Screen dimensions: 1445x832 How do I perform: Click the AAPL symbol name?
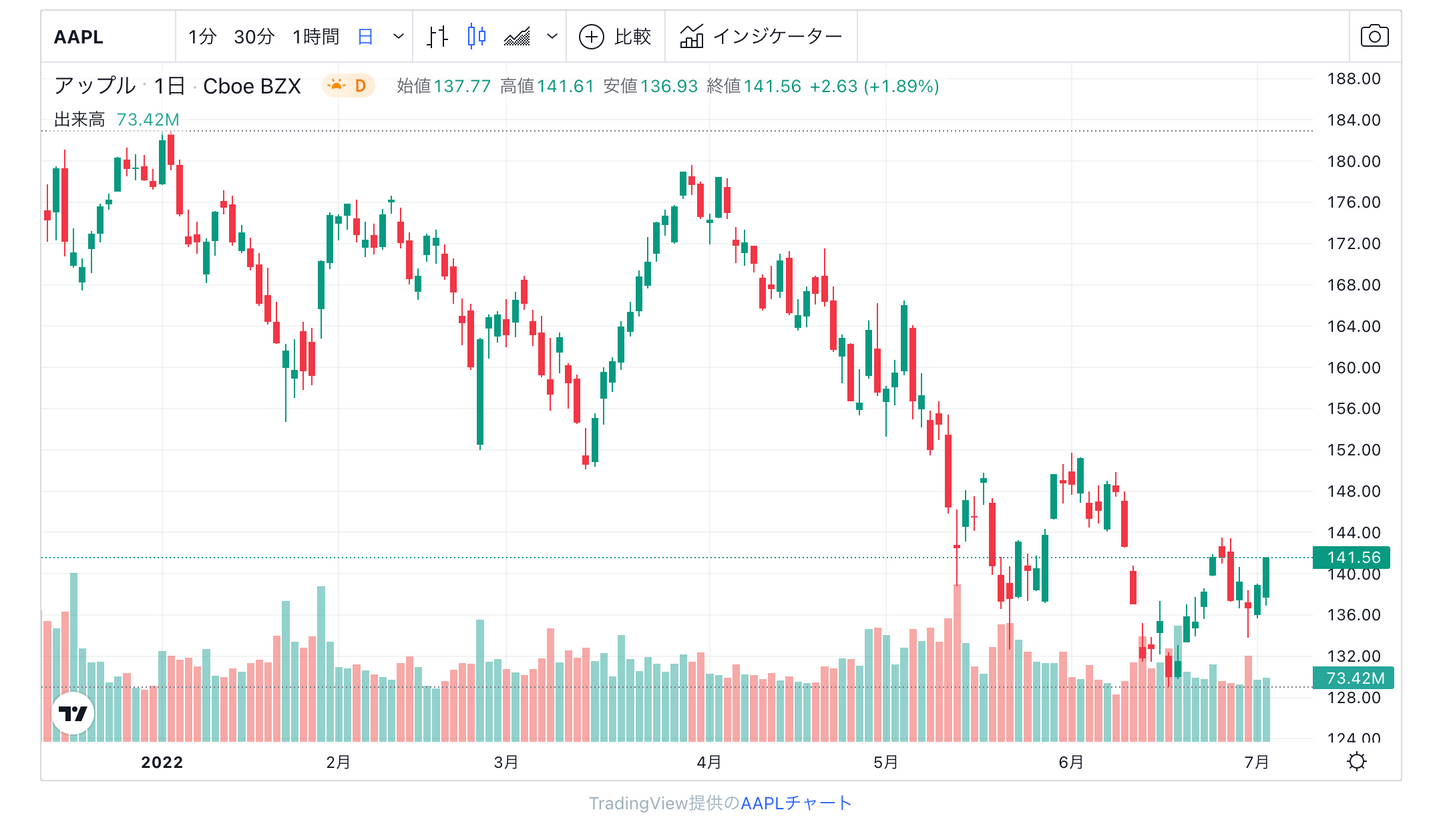[x=76, y=35]
